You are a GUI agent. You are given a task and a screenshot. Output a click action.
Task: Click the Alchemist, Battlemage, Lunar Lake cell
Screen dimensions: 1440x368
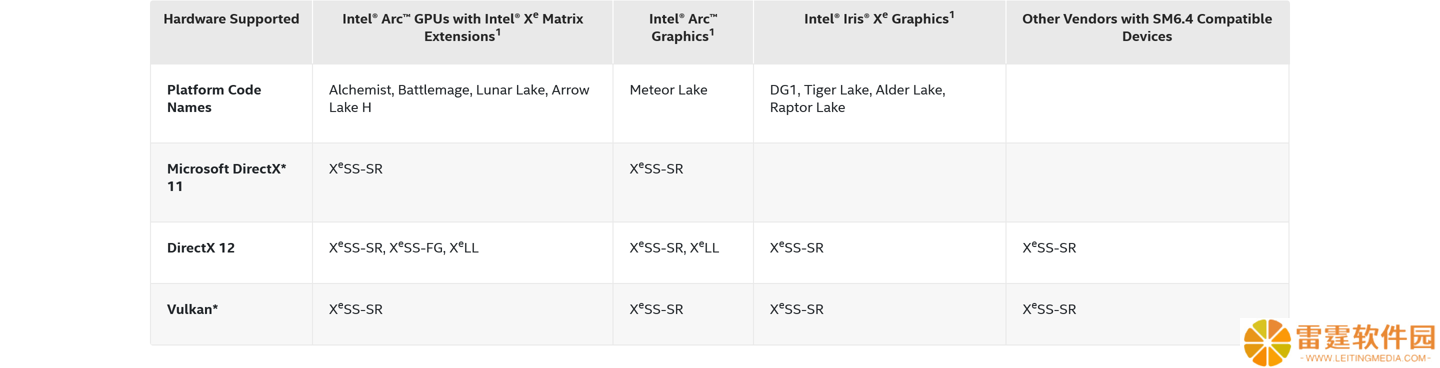point(459,98)
